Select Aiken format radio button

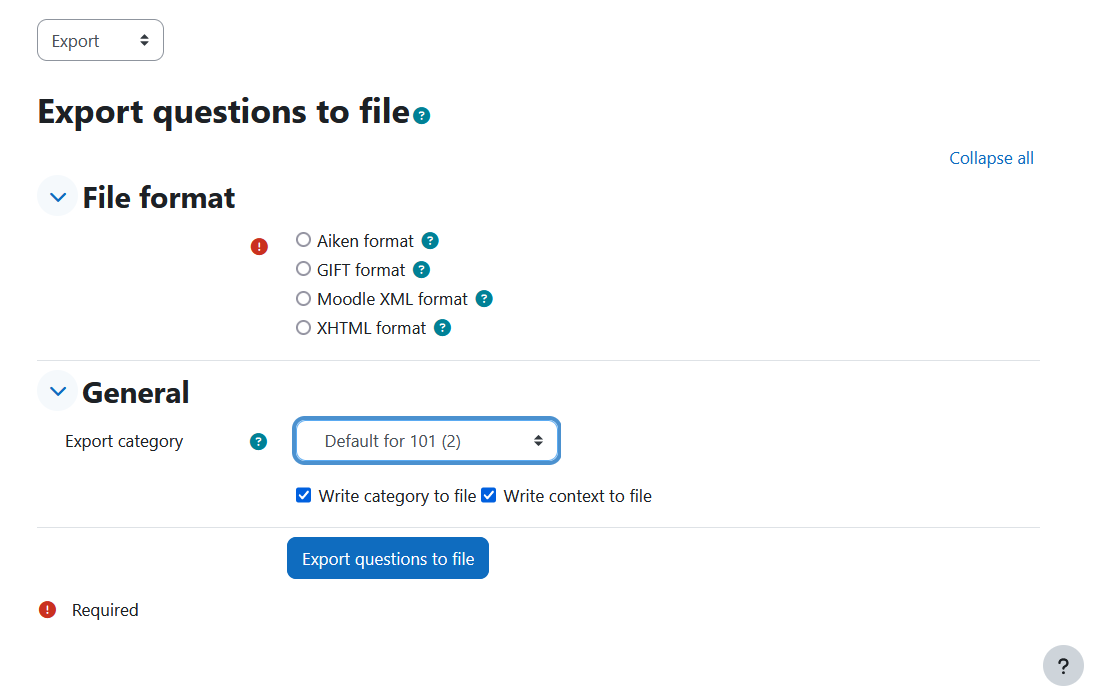pyautogui.click(x=303, y=240)
